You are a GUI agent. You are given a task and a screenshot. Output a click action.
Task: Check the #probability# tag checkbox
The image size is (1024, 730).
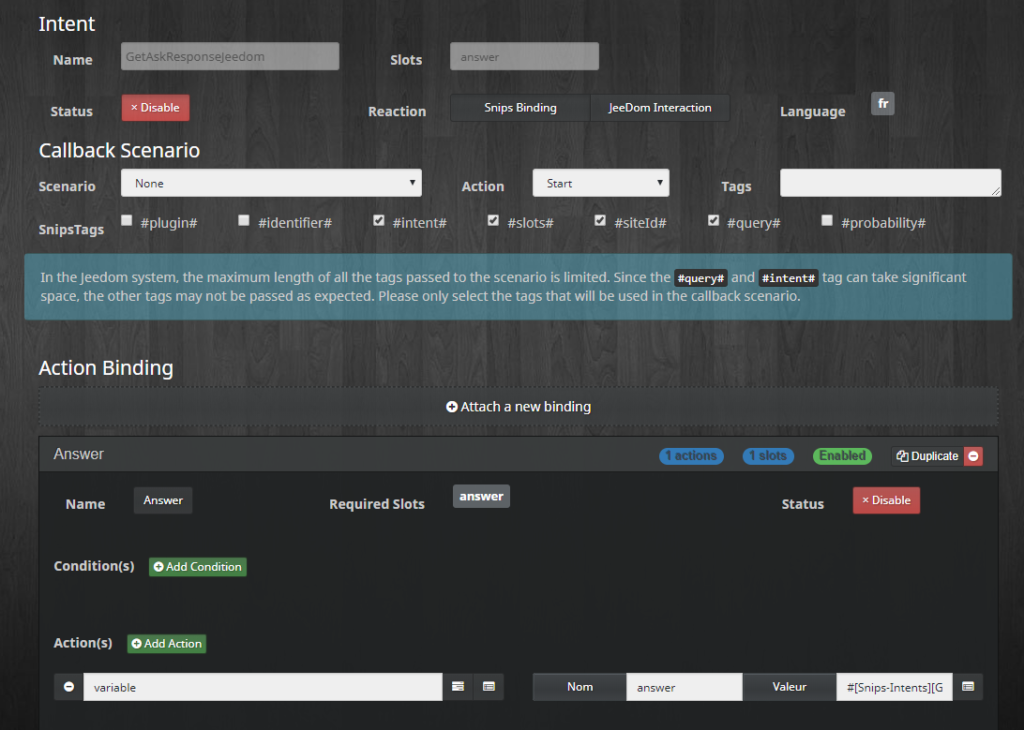pos(827,221)
